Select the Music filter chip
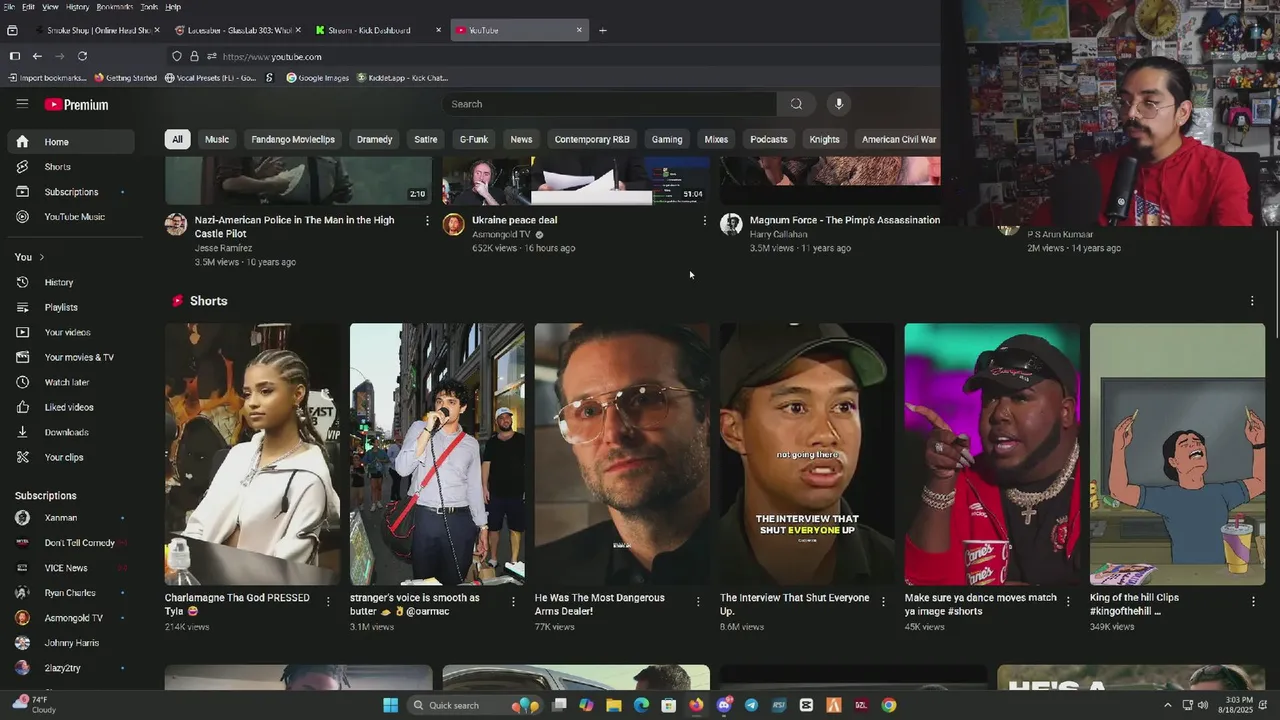 (217, 139)
